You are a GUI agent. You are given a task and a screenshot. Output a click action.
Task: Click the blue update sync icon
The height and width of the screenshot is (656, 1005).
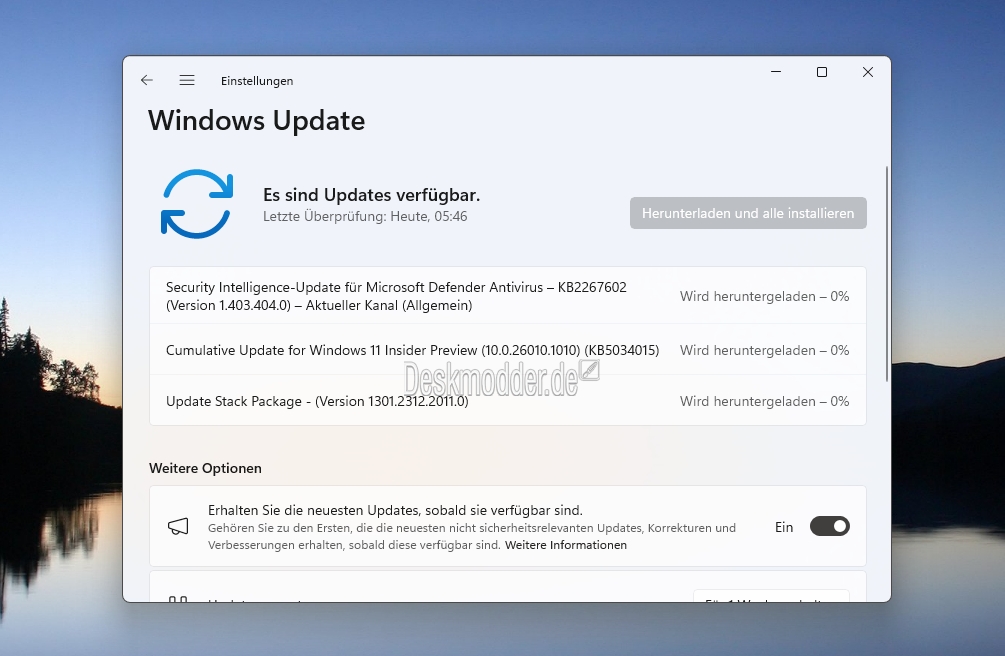pyautogui.click(x=197, y=204)
